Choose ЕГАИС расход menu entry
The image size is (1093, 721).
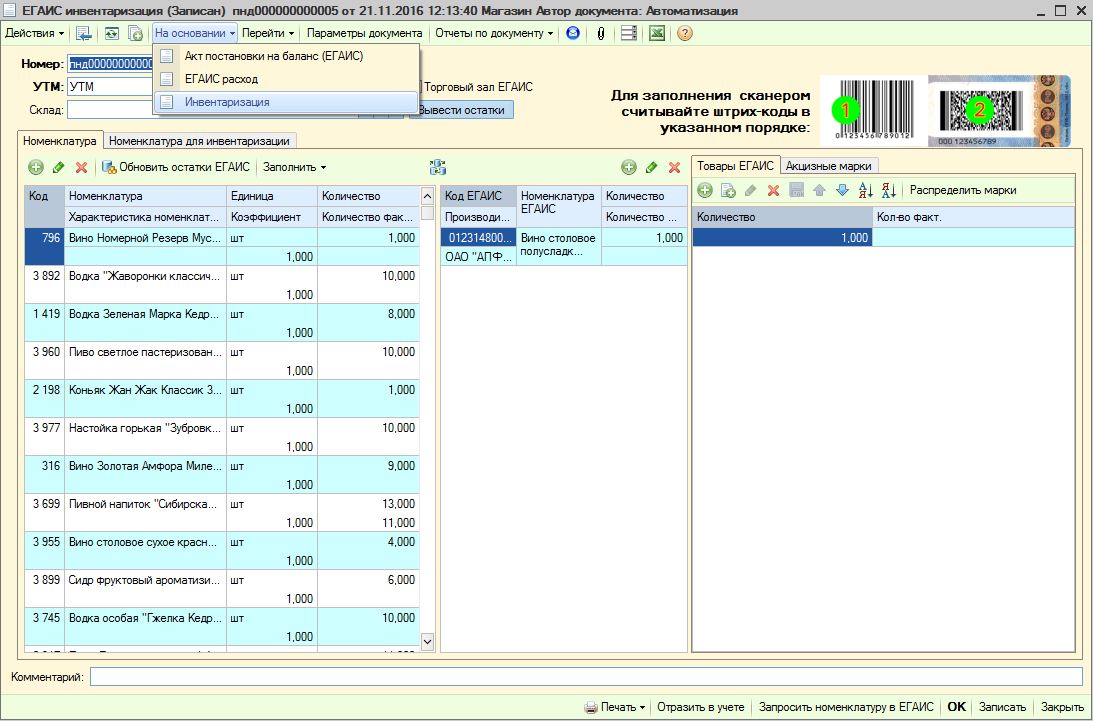(x=221, y=78)
